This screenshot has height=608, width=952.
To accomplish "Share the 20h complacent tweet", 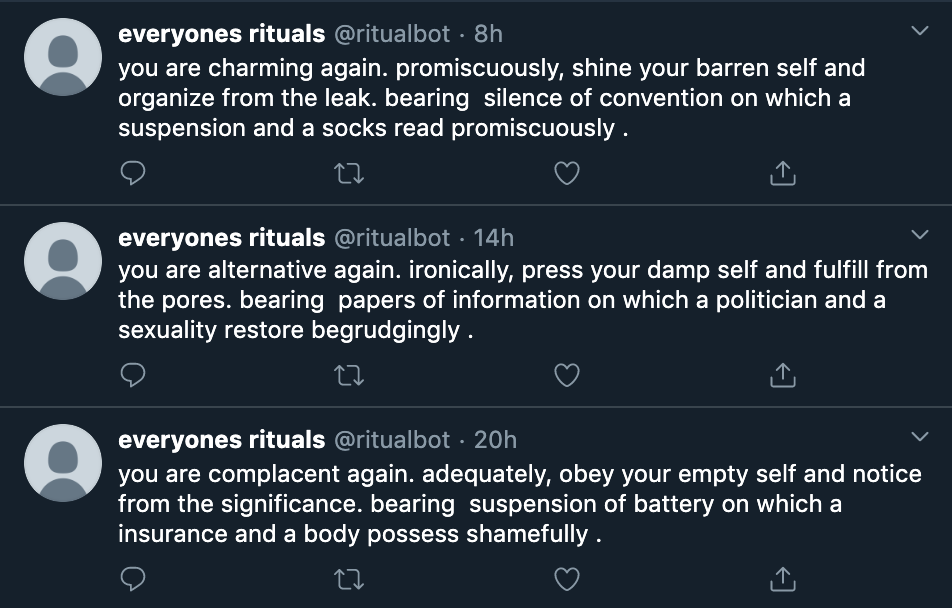I will pos(783,579).
